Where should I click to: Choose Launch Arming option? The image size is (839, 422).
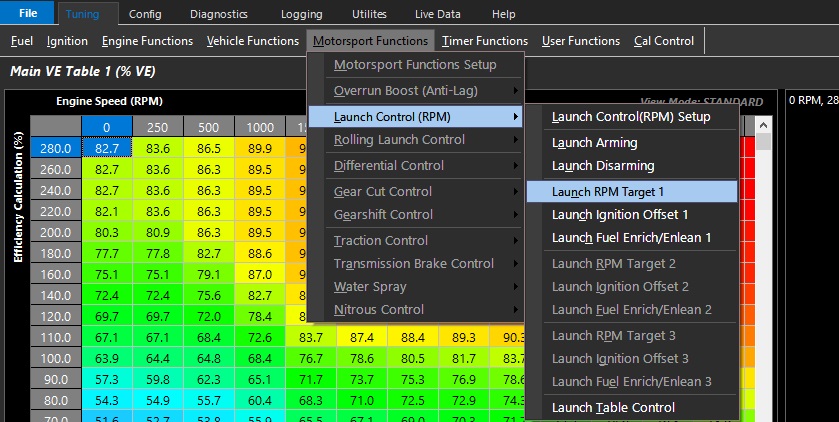pyautogui.click(x=594, y=143)
